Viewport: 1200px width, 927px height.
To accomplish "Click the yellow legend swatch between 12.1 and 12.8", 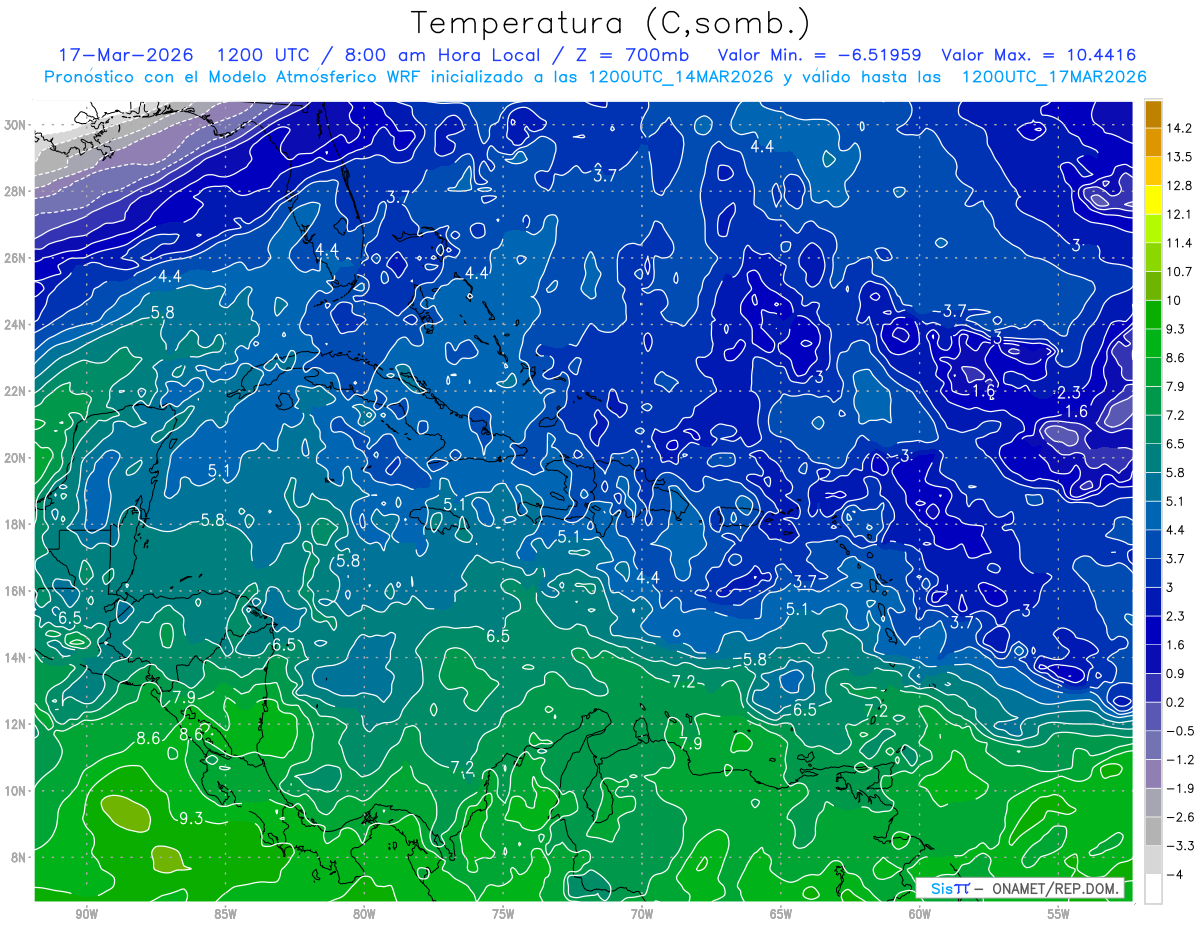I will [1153, 200].
